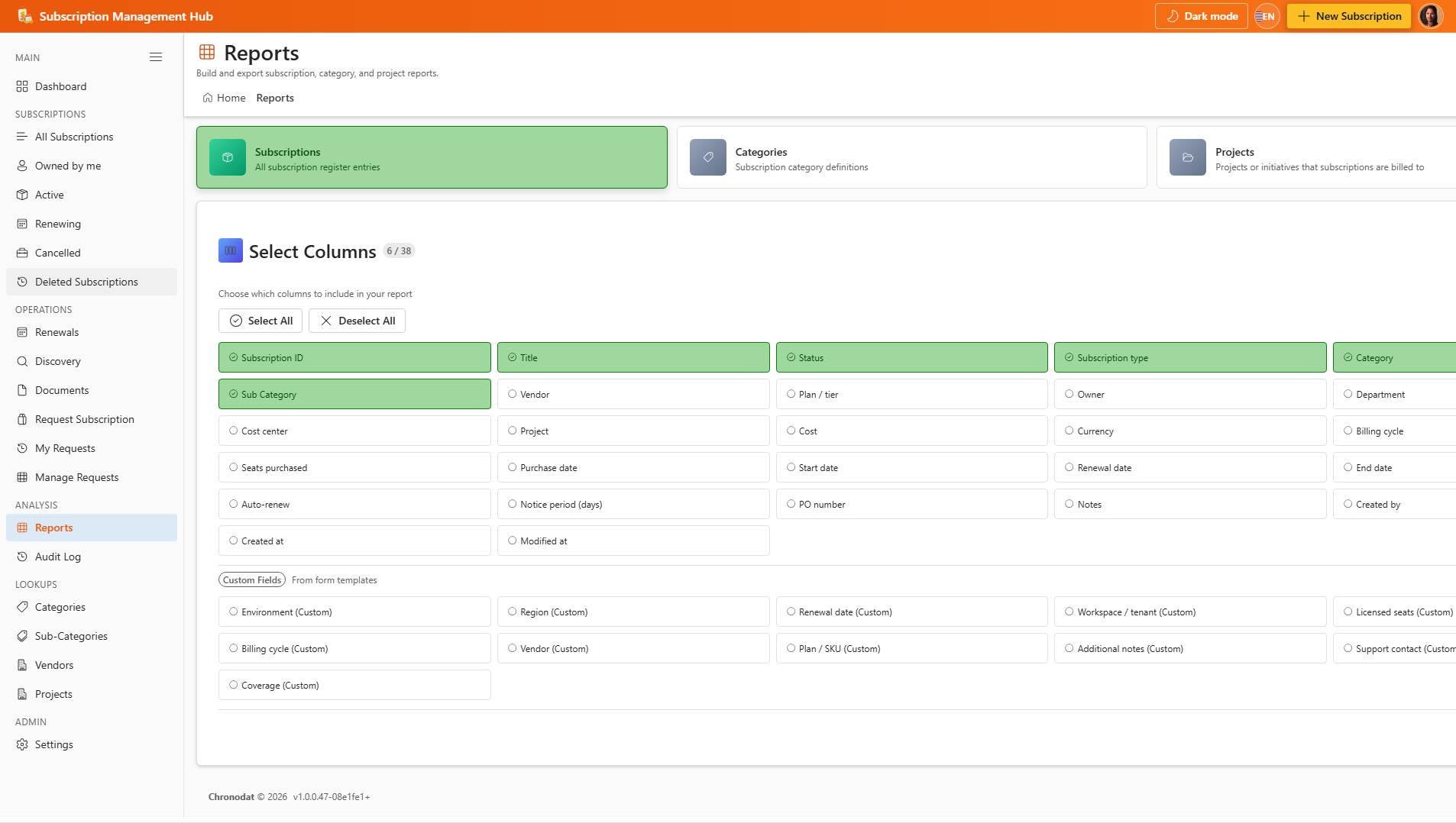
Task: Open Renewals in sidebar menu
Action: point(92,332)
